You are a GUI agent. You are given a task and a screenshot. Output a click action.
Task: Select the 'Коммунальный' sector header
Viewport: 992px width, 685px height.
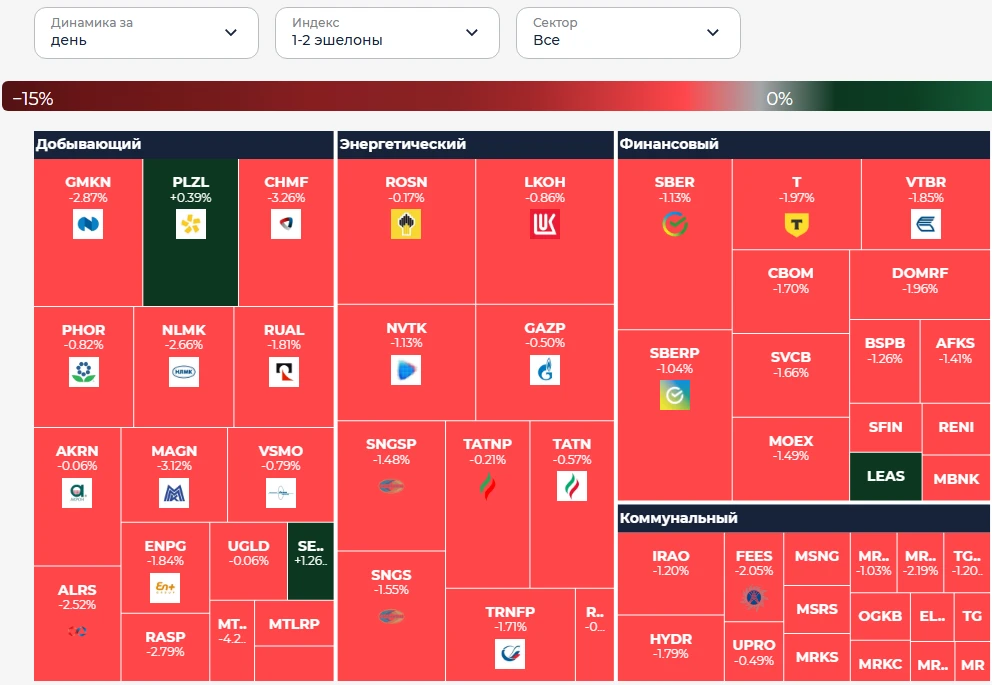tap(804, 518)
